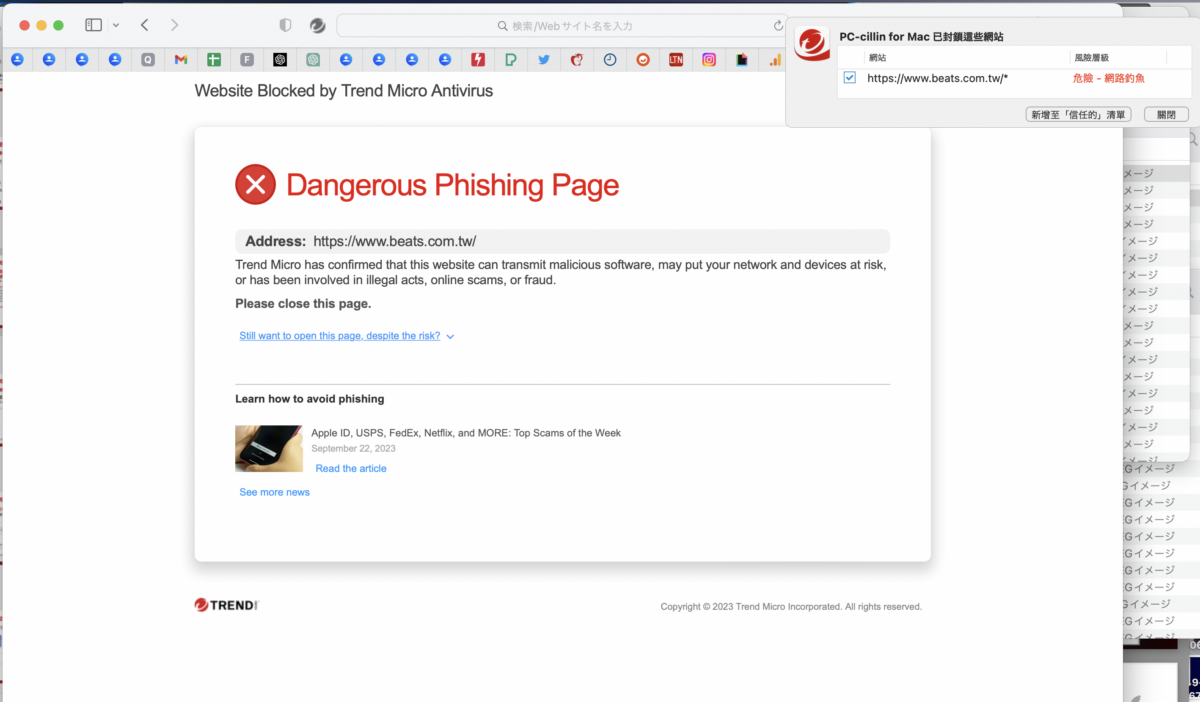Viewport: 1200px width, 702px height.
Task: Expand the chevron beside 'despite the risk?'
Action: (x=450, y=337)
